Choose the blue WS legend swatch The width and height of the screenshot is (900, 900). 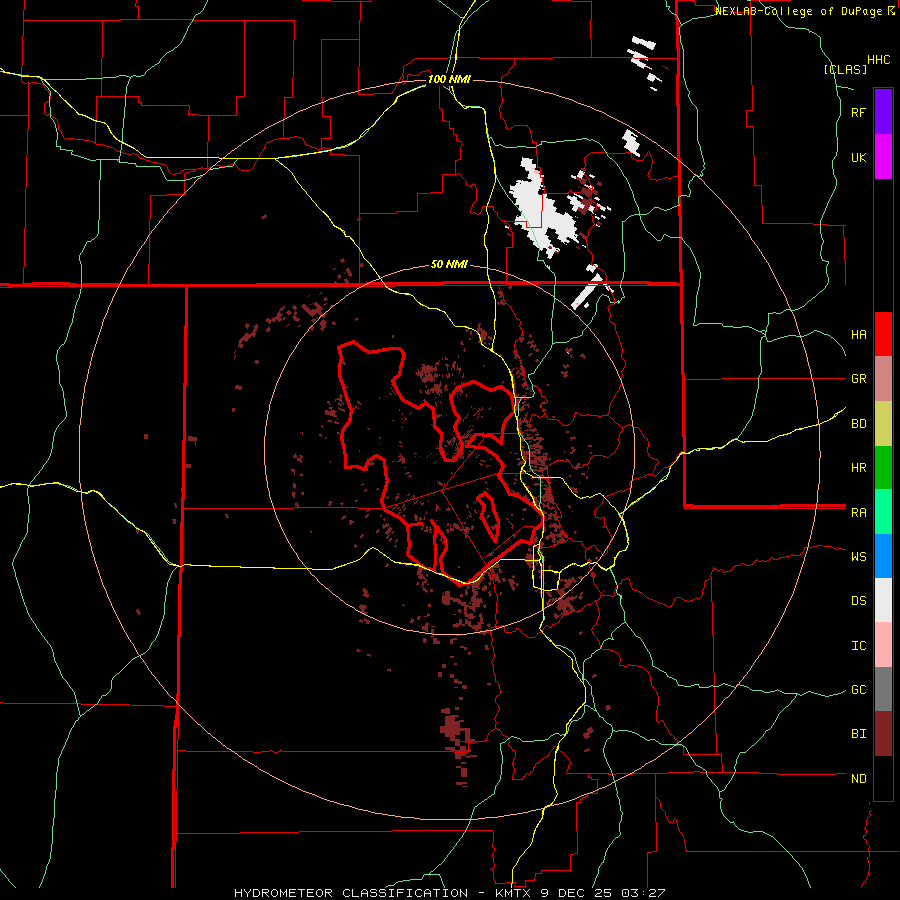(x=883, y=556)
